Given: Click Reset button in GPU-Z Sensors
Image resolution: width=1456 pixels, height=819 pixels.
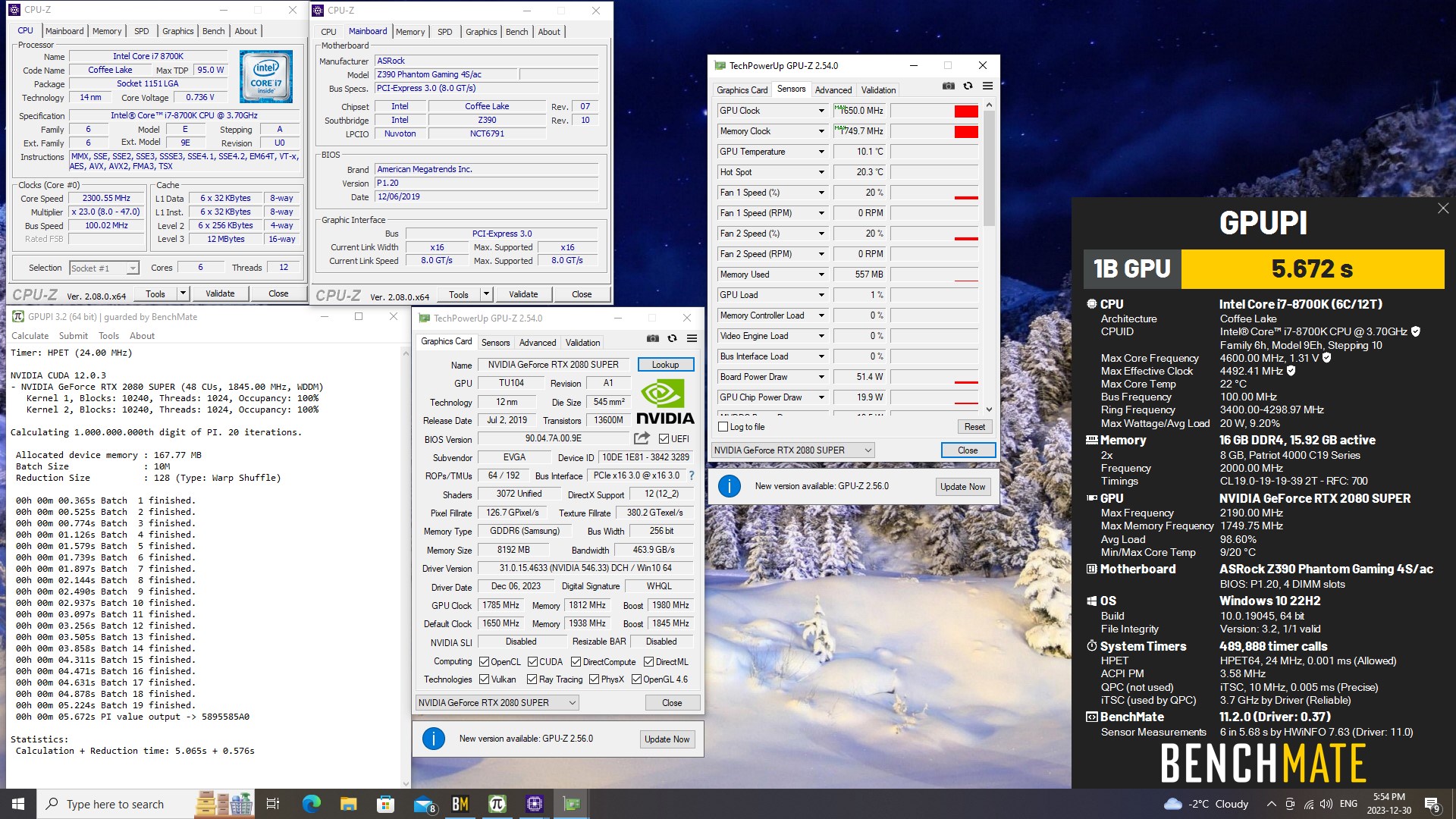Looking at the screenshot, I should [x=974, y=427].
